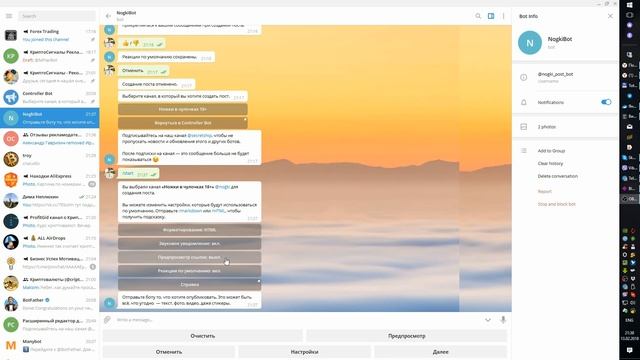
Task: Open the Manybot chat
Action: tap(49, 345)
